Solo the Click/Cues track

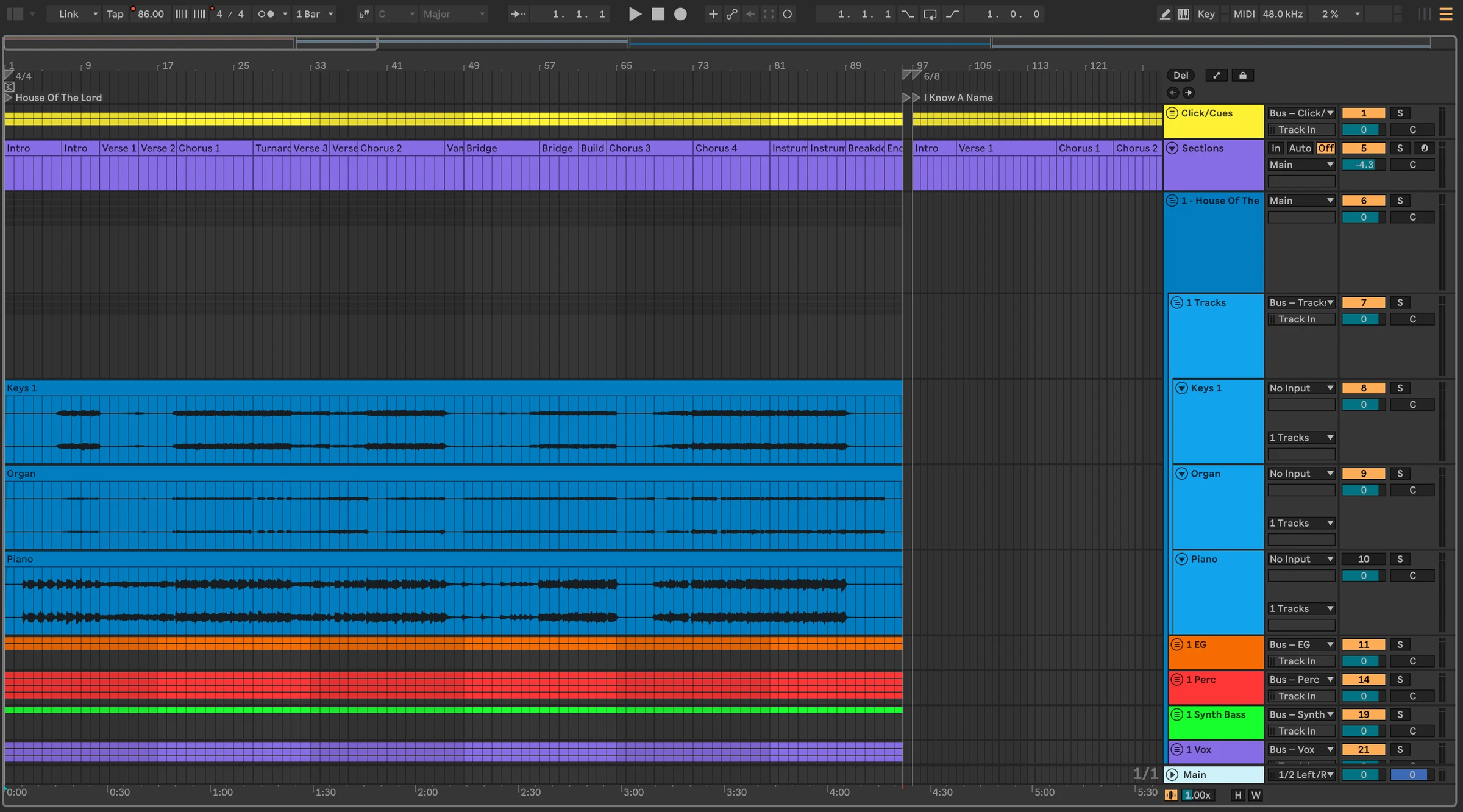click(x=1400, y=113)
